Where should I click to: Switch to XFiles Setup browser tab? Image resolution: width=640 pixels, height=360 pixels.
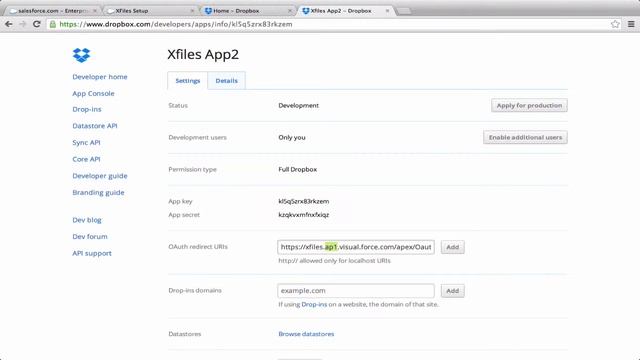tap(149, 11)
